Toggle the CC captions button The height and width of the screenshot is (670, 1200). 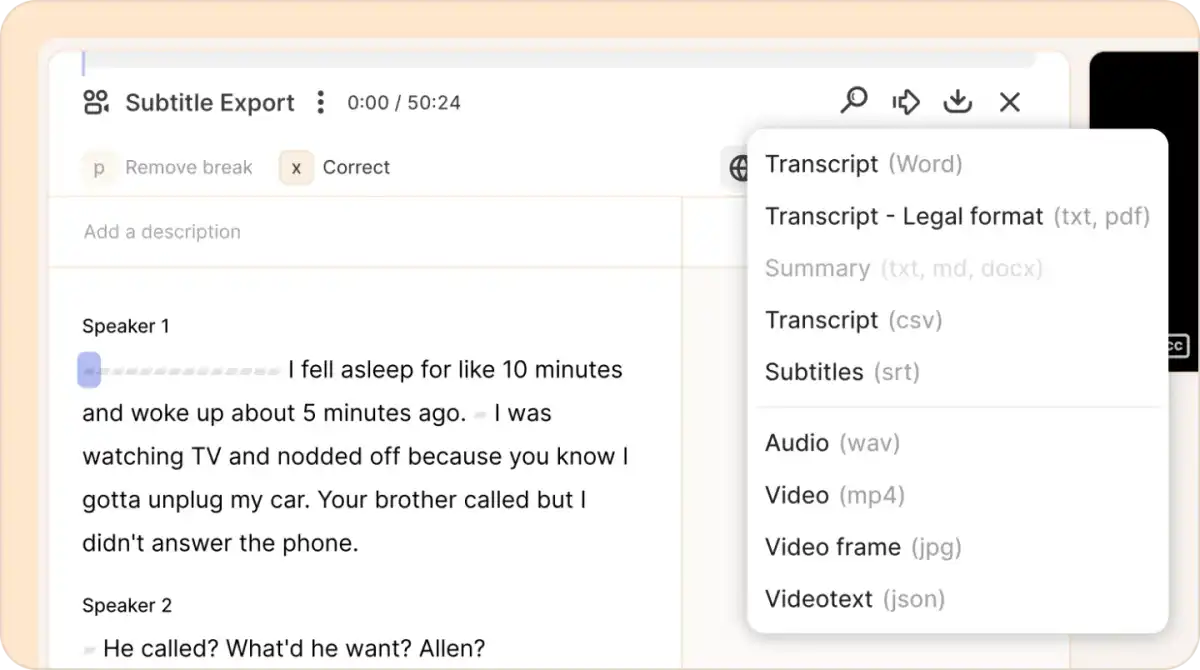[1176, 346]
